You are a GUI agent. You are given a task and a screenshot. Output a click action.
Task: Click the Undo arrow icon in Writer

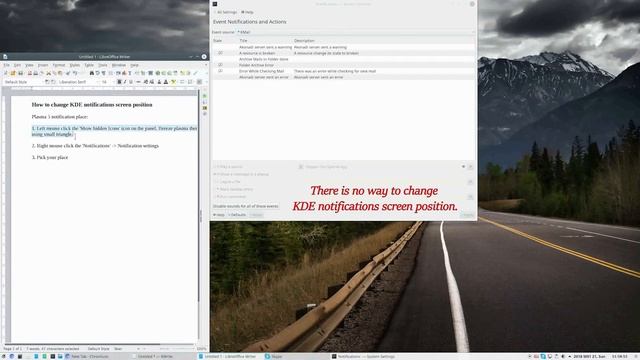pos(75,73)
